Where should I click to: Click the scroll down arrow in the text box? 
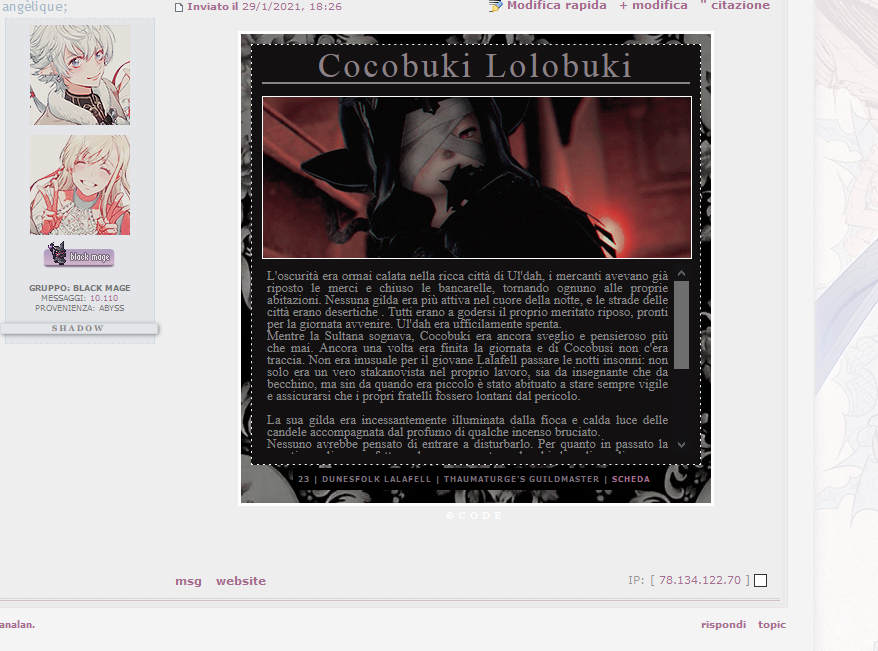coord(681,445)
